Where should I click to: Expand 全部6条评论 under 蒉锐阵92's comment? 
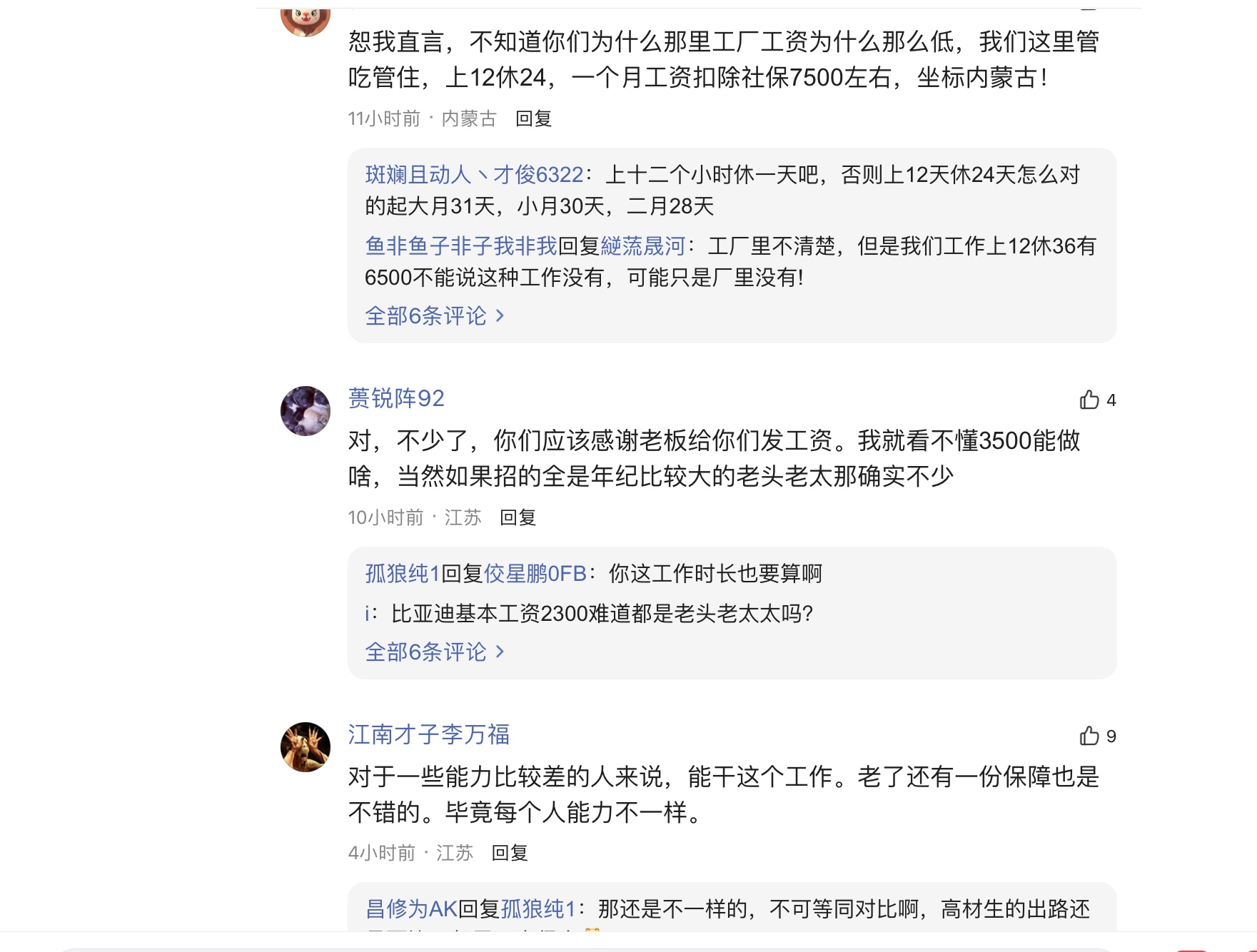pyautogui.click(x=428, y=650)
